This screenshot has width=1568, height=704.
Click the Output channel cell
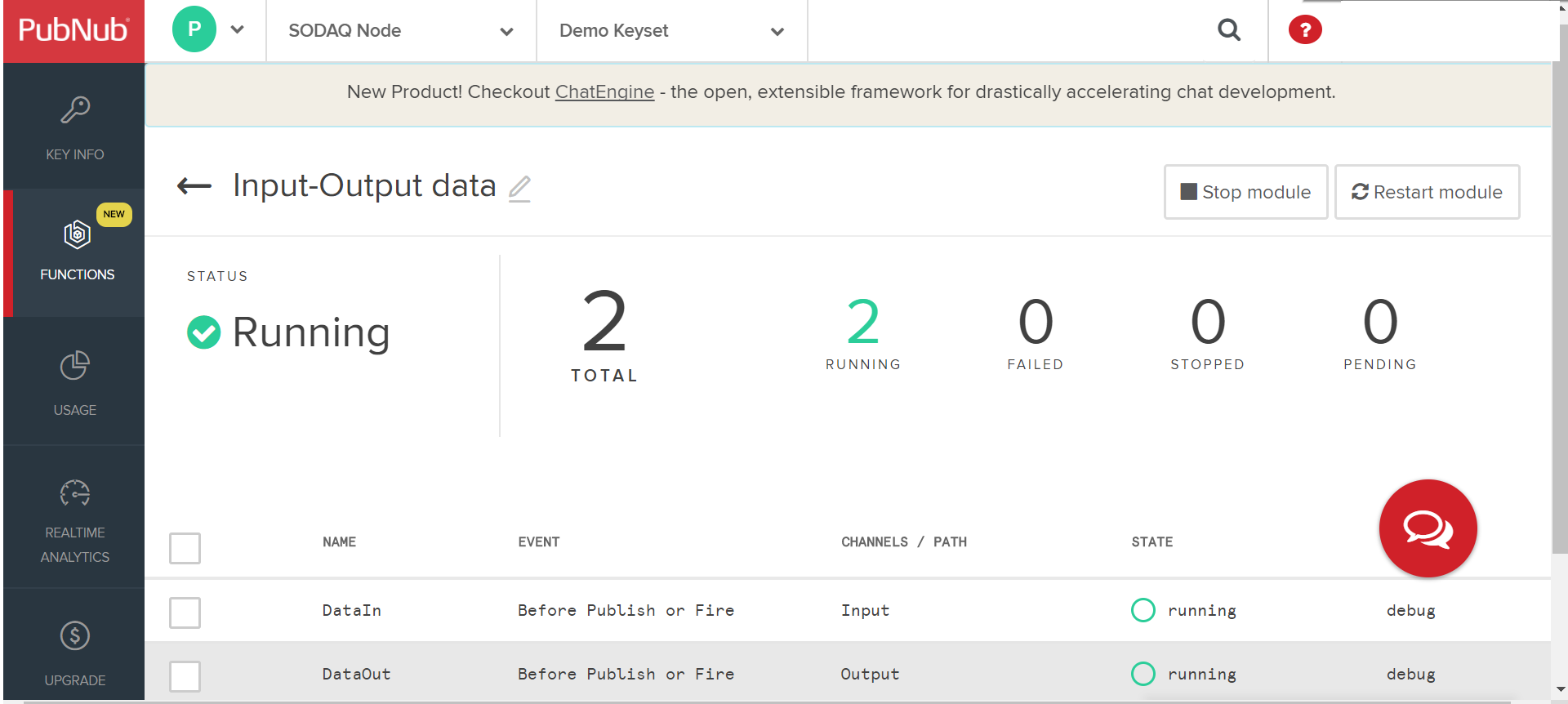point(870,674)
